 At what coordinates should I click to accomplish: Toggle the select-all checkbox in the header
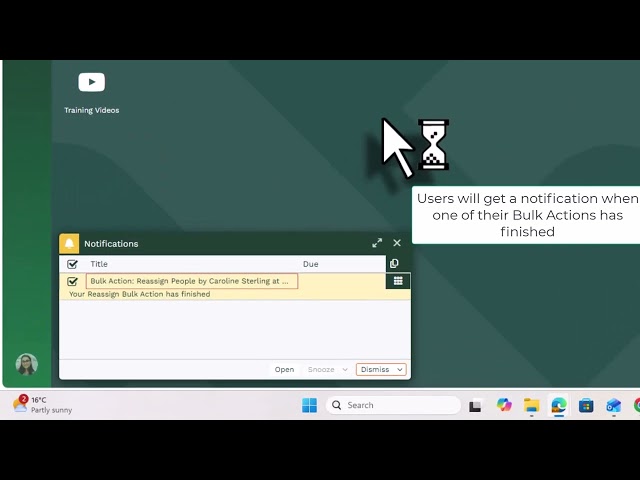[72, 264]
